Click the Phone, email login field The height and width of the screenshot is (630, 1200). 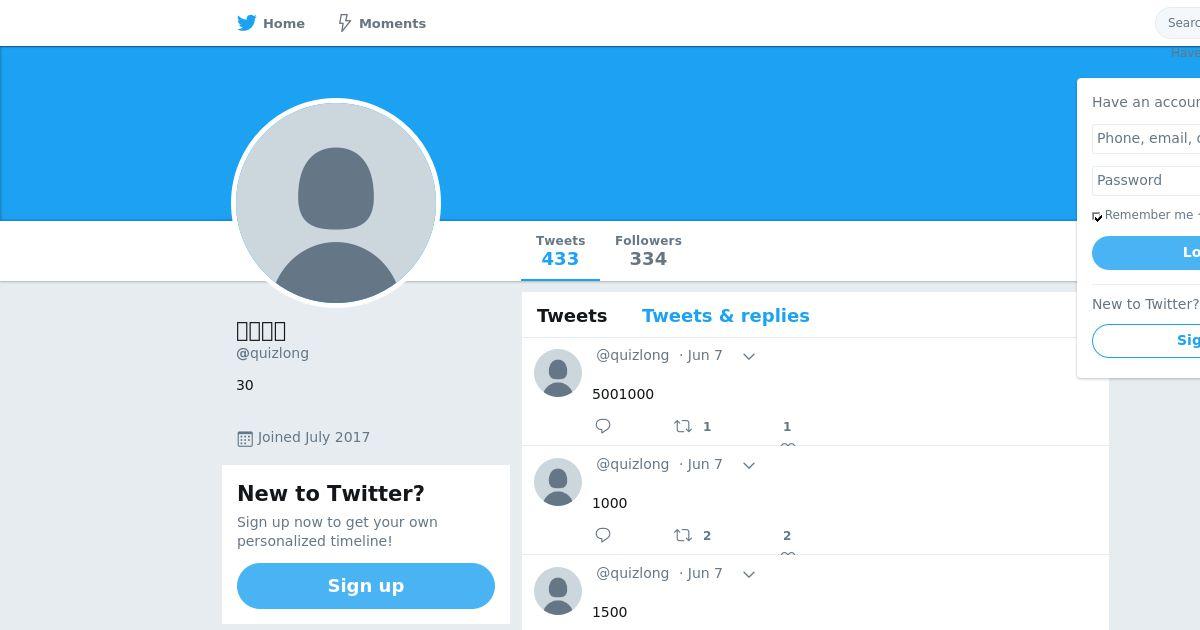[1146, 138]
